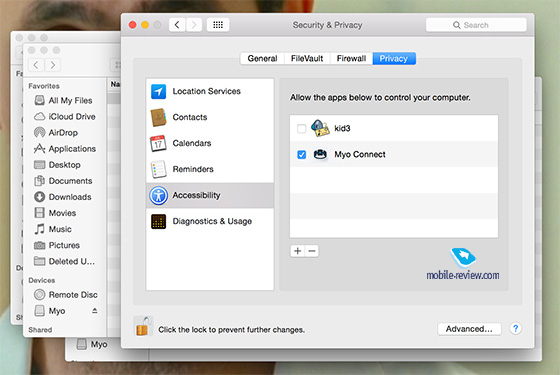Screen dimensions: 560x375
Task: Click the Calendars icon showing 17
Action: [x=158, y=143]
